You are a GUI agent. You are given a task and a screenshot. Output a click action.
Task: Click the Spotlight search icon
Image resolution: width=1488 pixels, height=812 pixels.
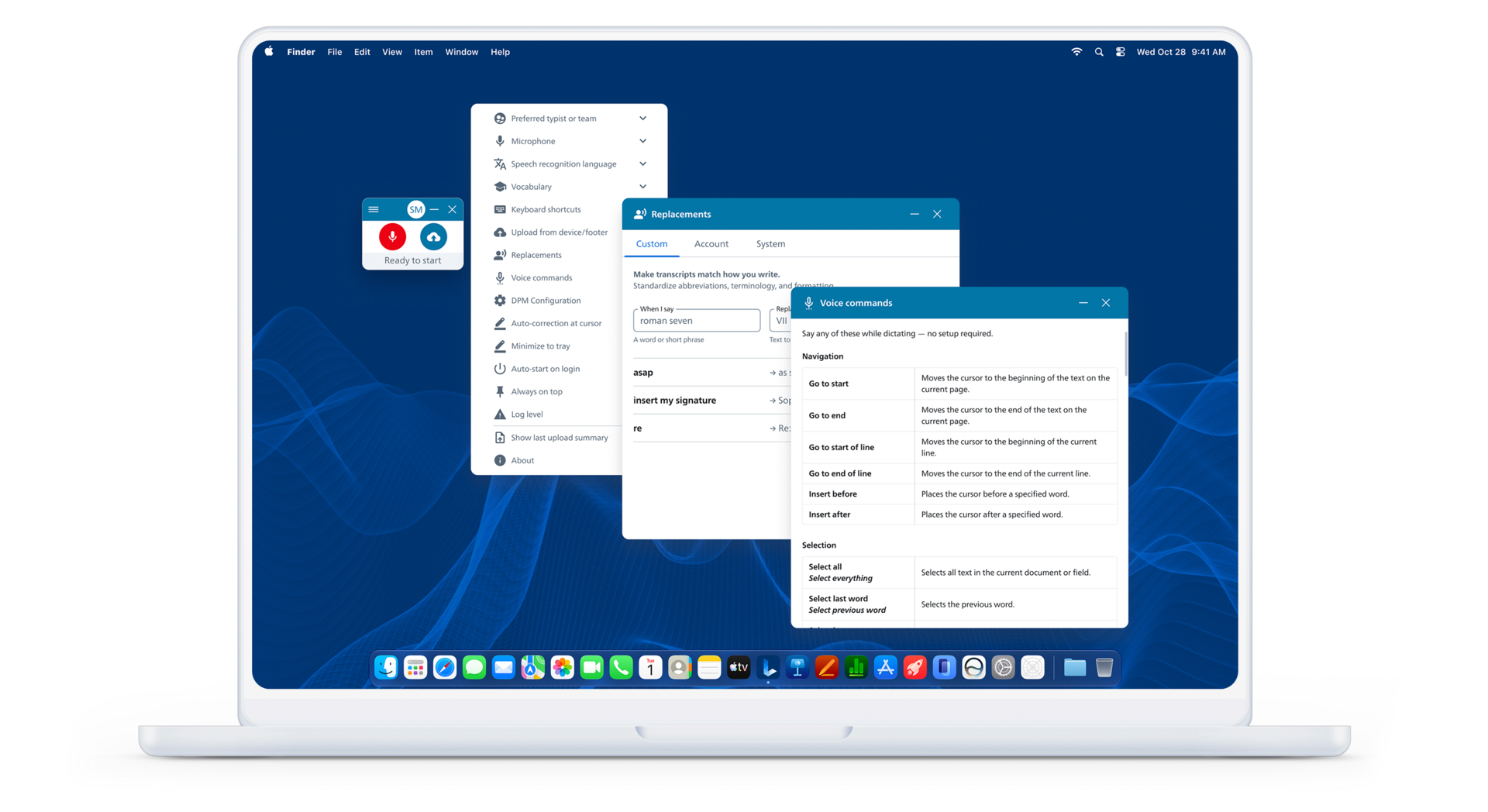point(1098,52)
